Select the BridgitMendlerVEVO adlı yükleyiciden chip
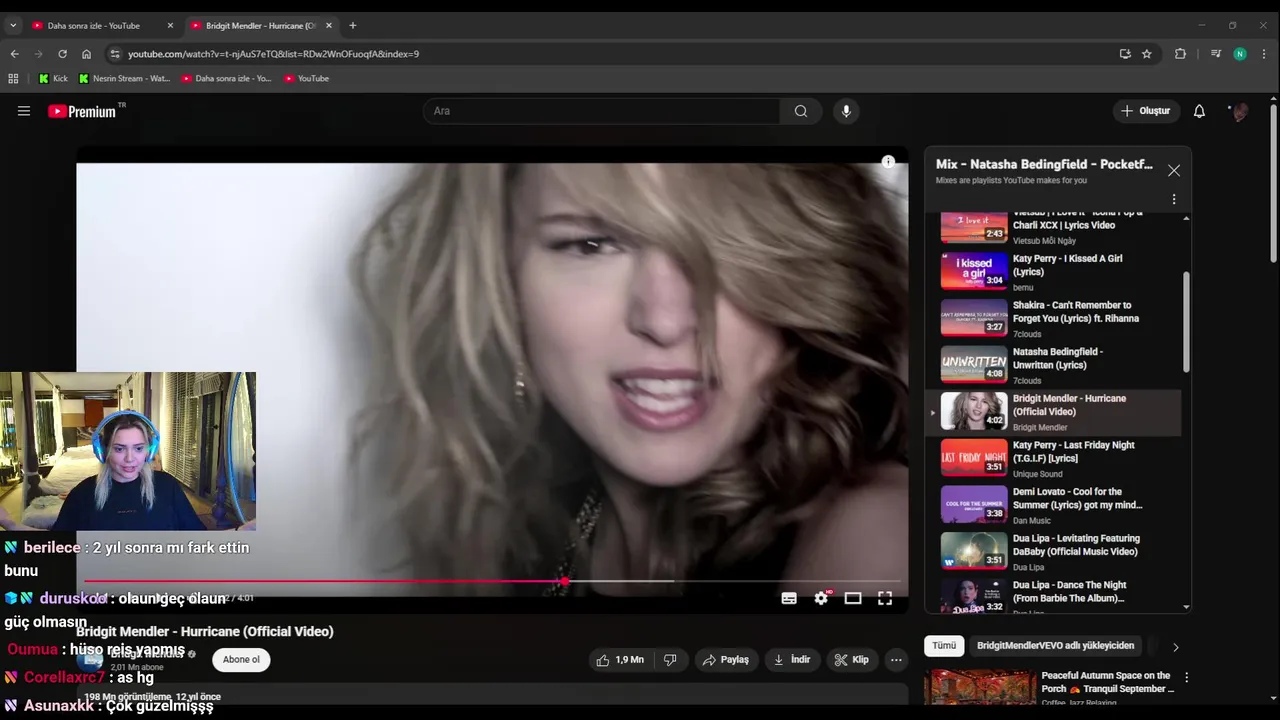The width and height of the screenshot is (1280, 720). coord(1055,646)
